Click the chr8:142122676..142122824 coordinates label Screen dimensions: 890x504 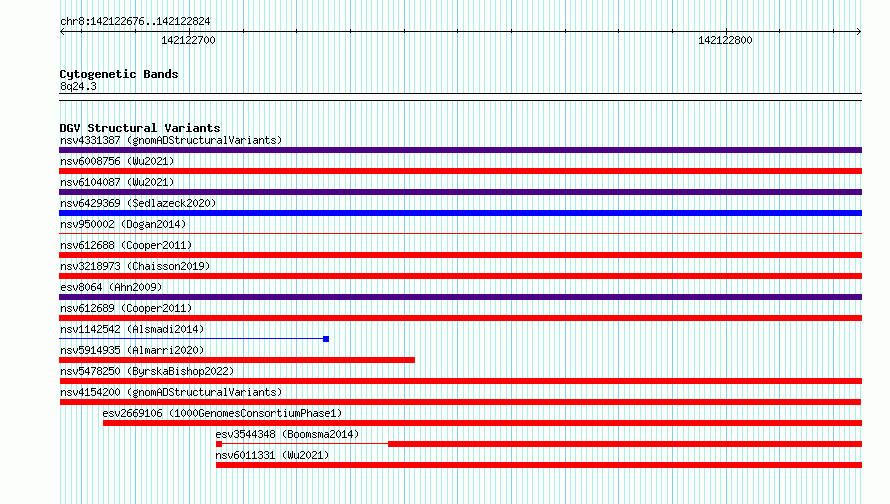[135, 22]
